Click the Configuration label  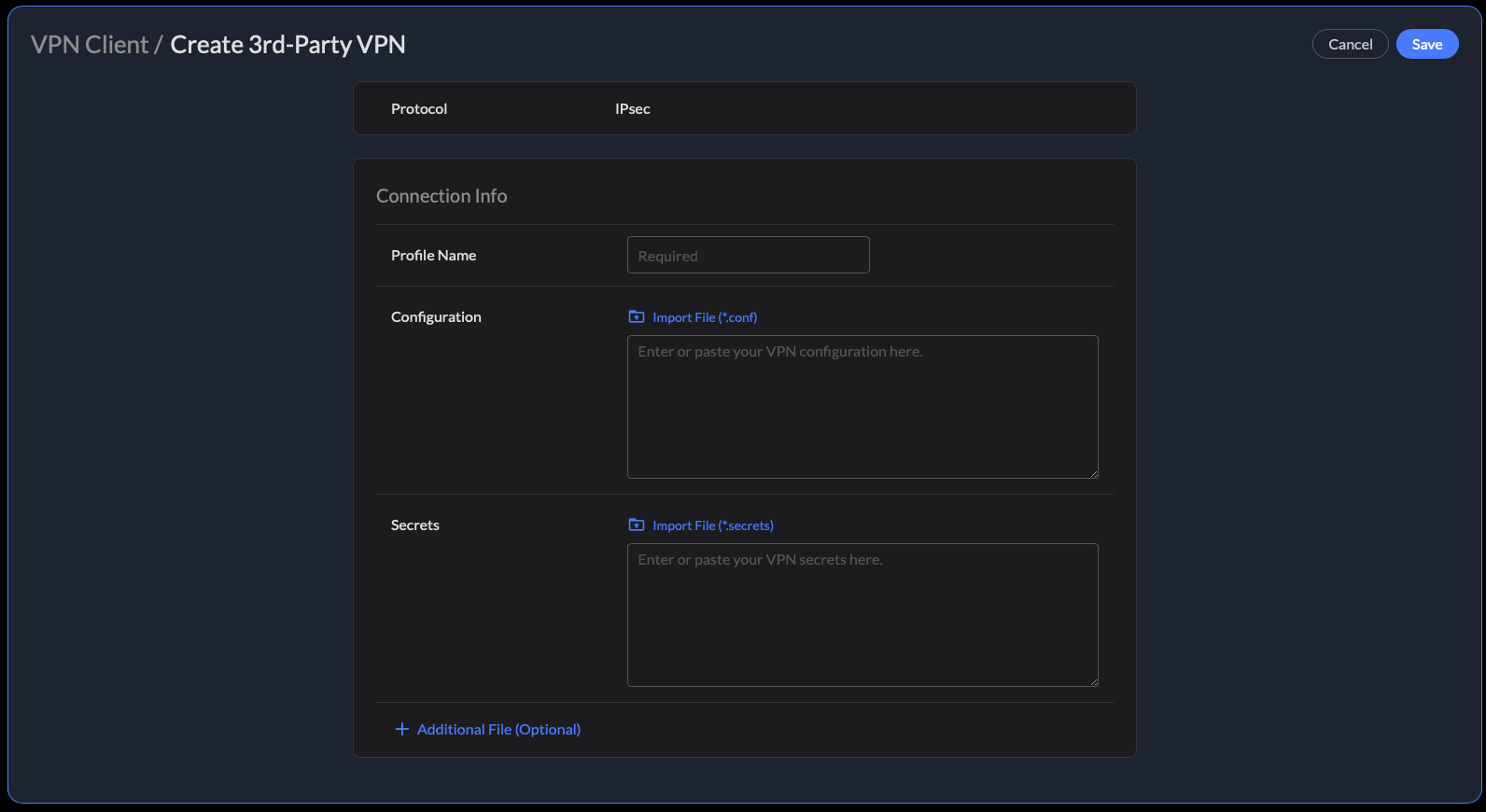point(436,317)
